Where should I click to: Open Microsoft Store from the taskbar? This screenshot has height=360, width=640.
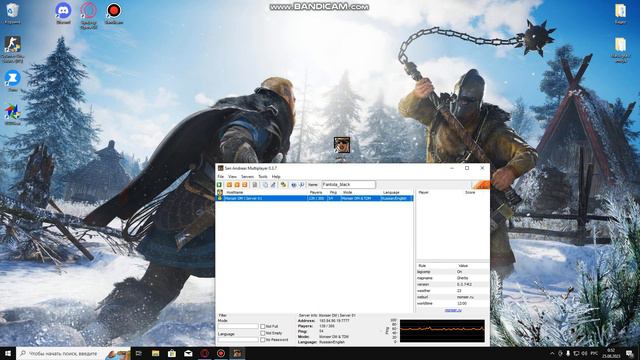pos(172,353)
